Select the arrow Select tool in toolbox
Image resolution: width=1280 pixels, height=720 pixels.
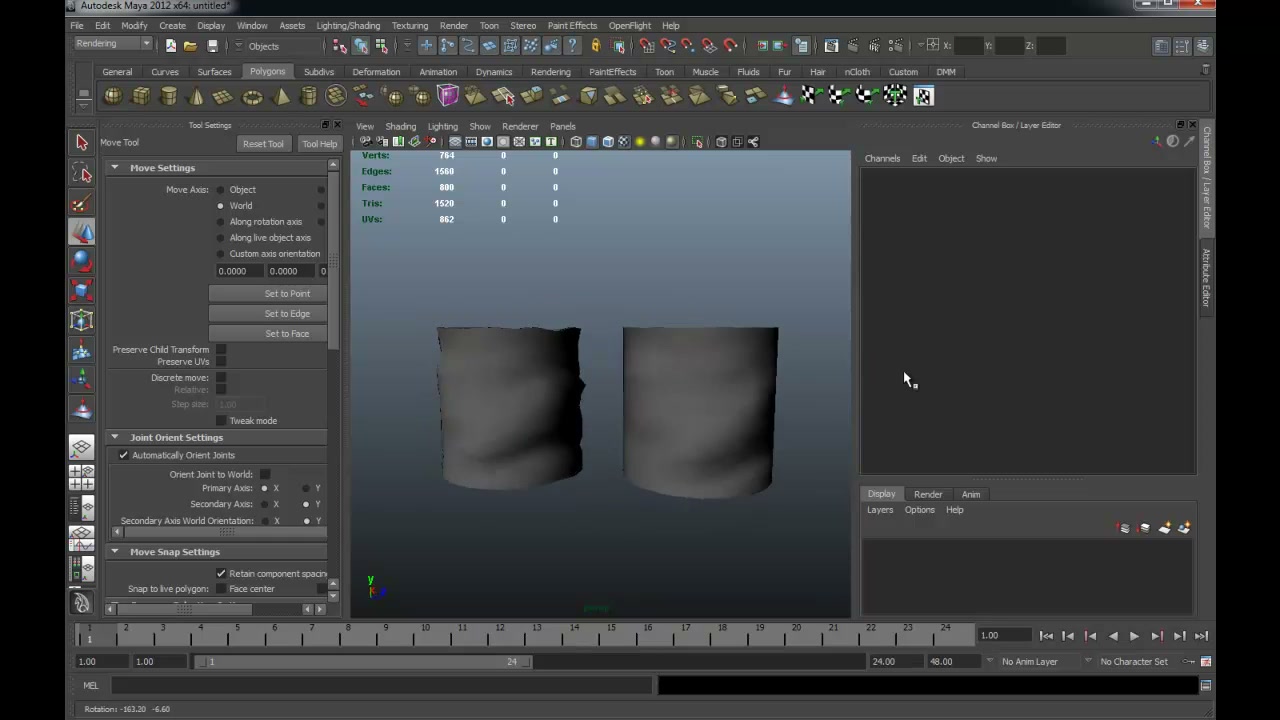82,143
